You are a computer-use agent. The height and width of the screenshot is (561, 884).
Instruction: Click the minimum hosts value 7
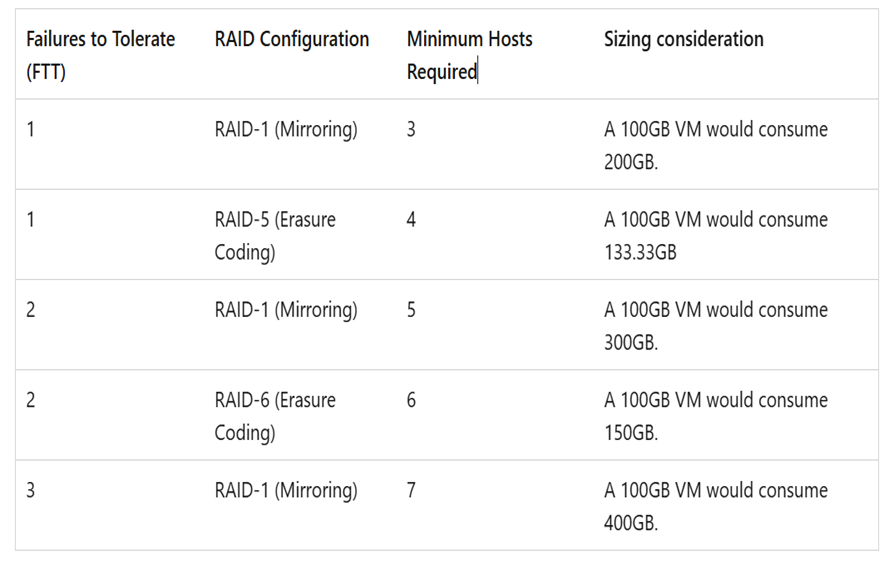point(411,490)
